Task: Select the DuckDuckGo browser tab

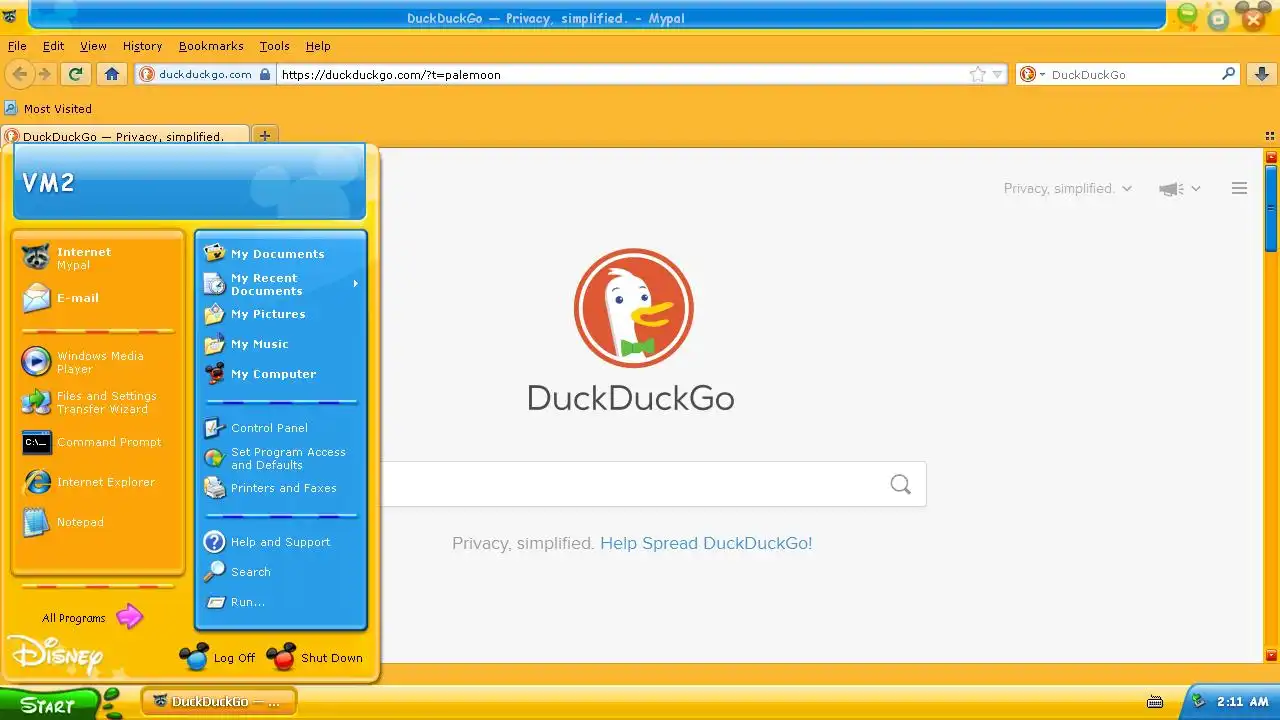Action: tap(125, 136)
